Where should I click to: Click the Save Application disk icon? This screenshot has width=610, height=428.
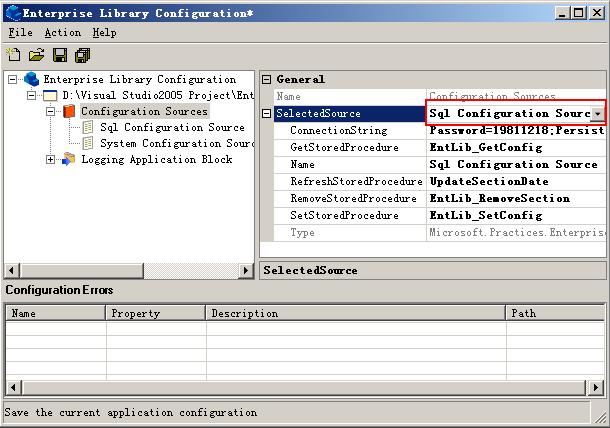60,55
